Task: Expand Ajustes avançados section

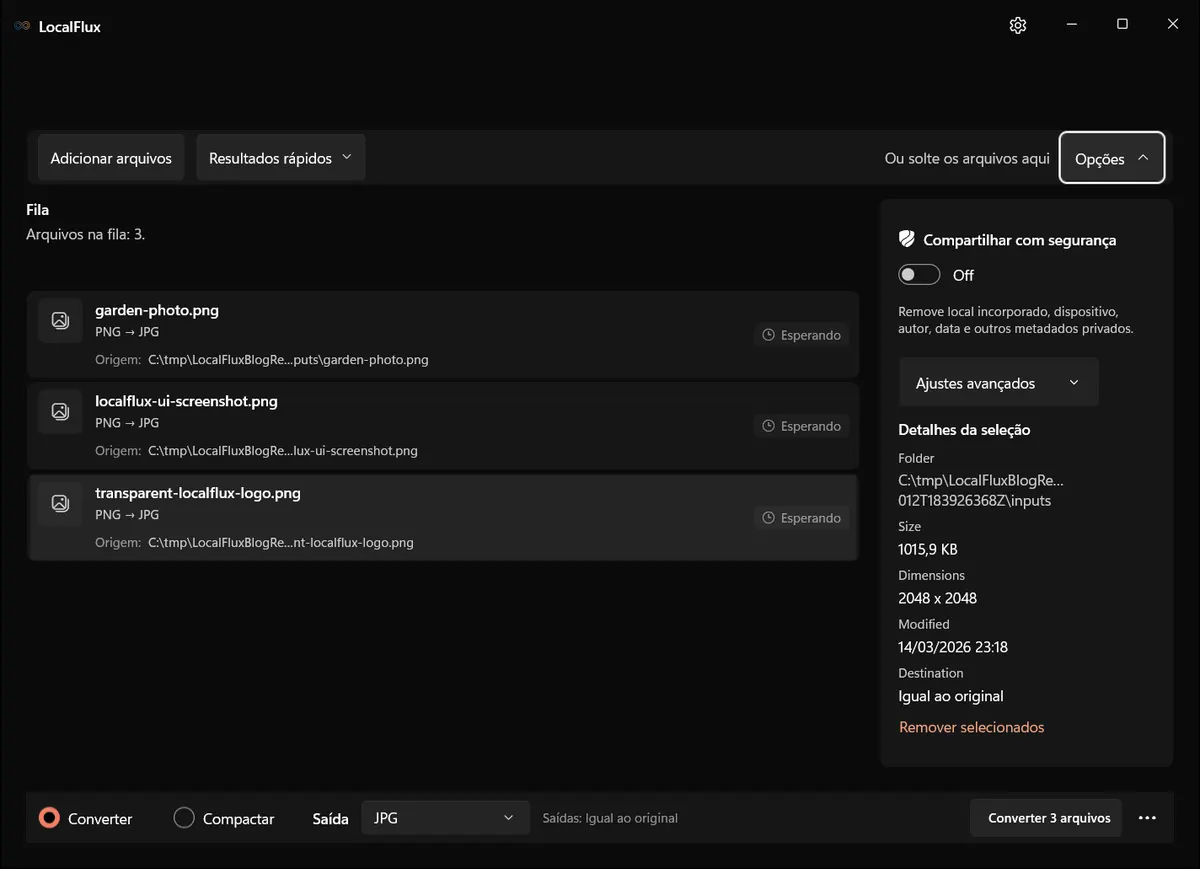Action: coord(998,383)
